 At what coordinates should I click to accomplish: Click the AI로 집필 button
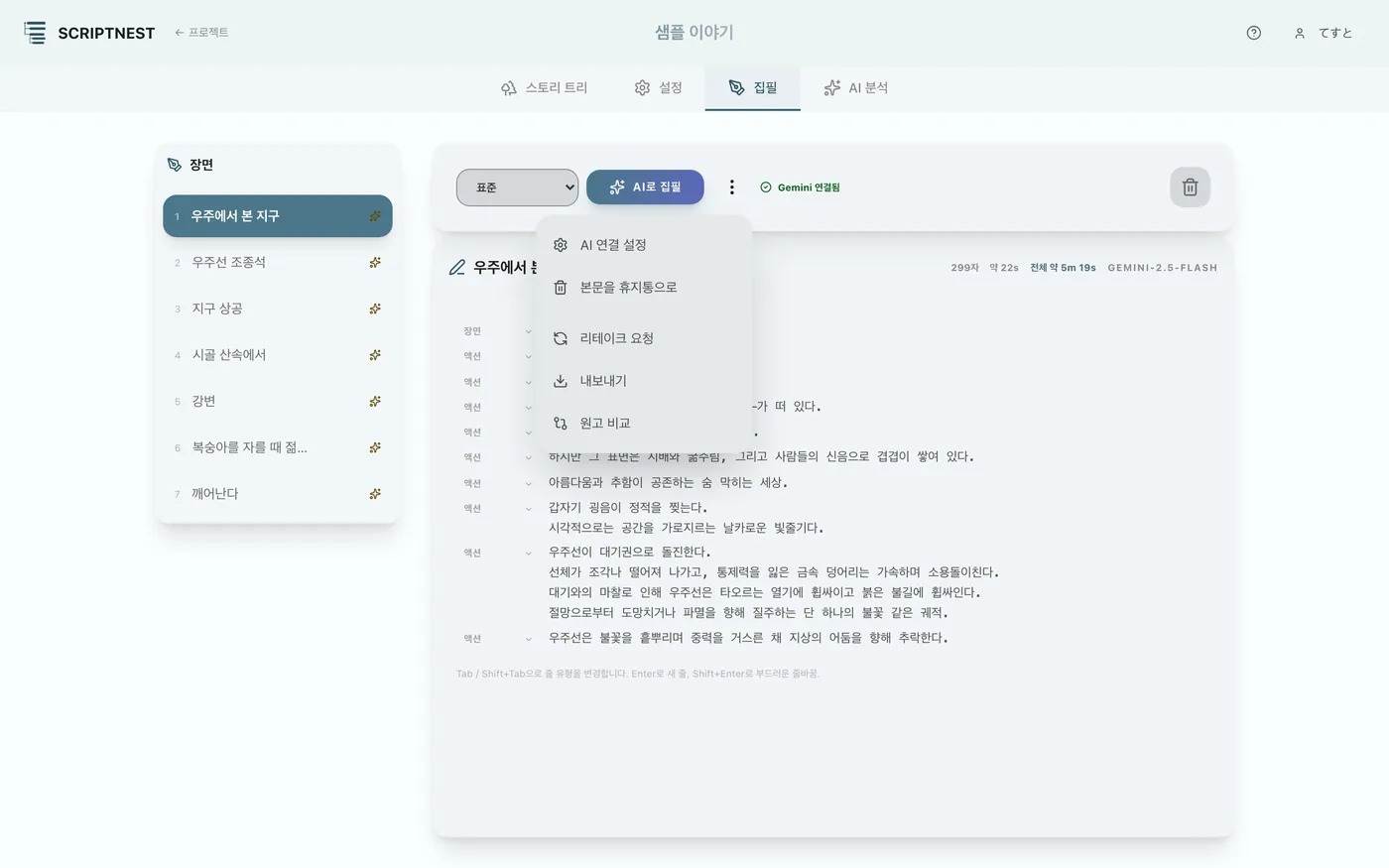pyautogui.click(x=645, y=186)
